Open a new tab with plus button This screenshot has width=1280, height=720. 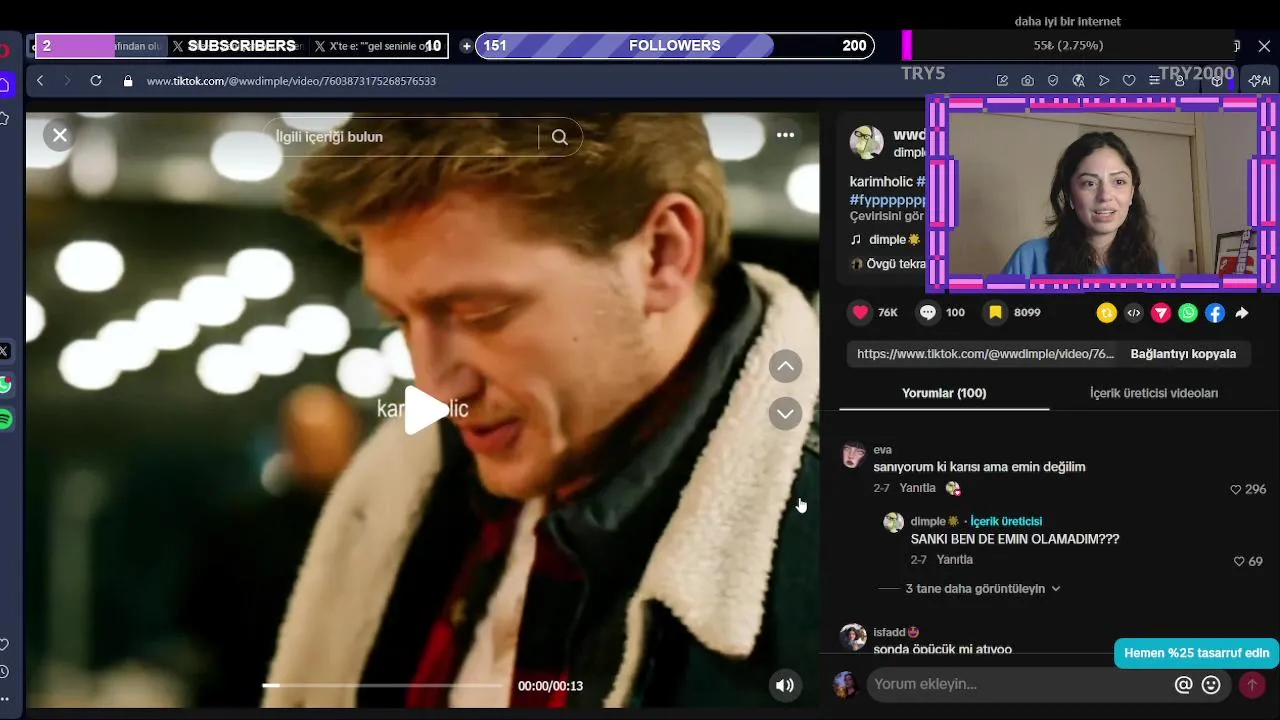click(466, 46)
